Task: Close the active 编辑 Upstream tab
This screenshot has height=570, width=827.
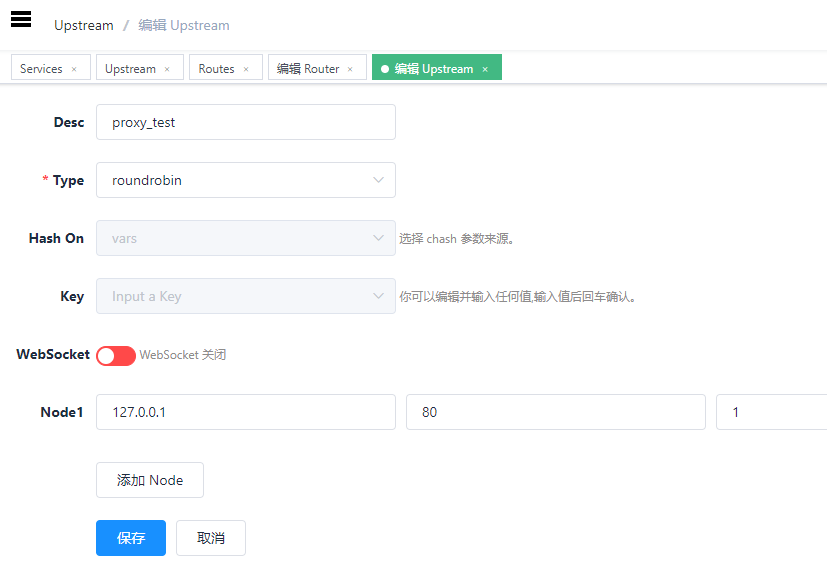Action: pyautogui.click(x=485, y=69)
